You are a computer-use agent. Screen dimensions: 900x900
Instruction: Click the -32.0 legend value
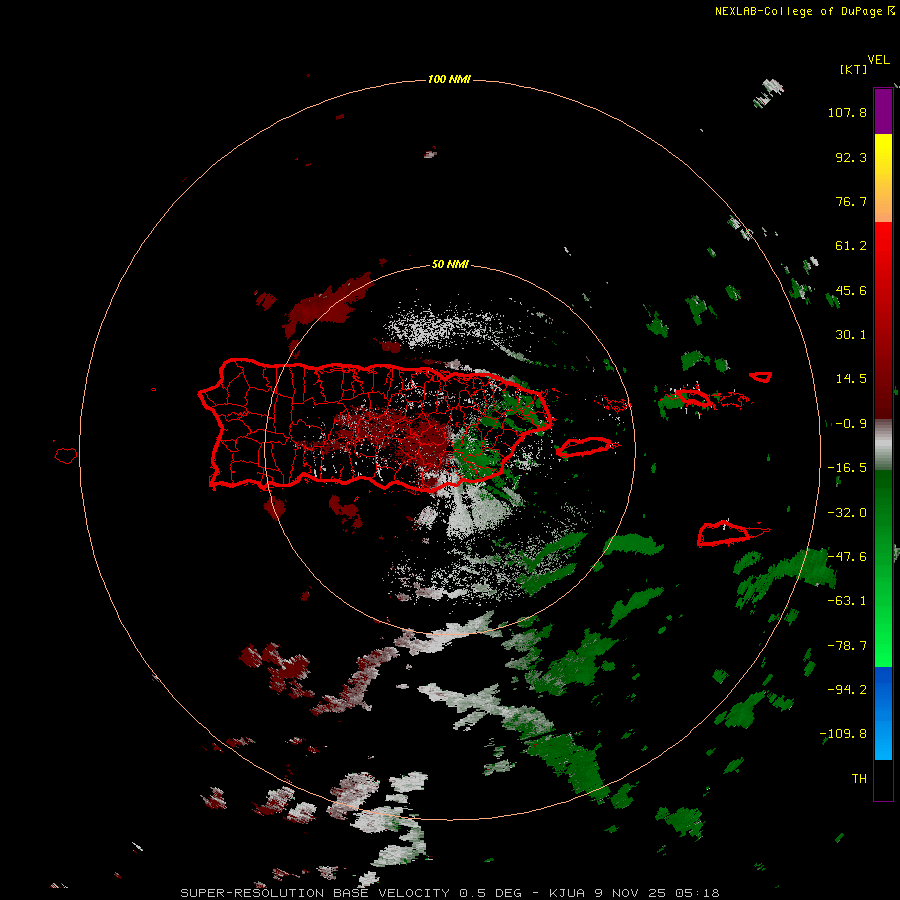pyautogui.click(x=847, y=513)
